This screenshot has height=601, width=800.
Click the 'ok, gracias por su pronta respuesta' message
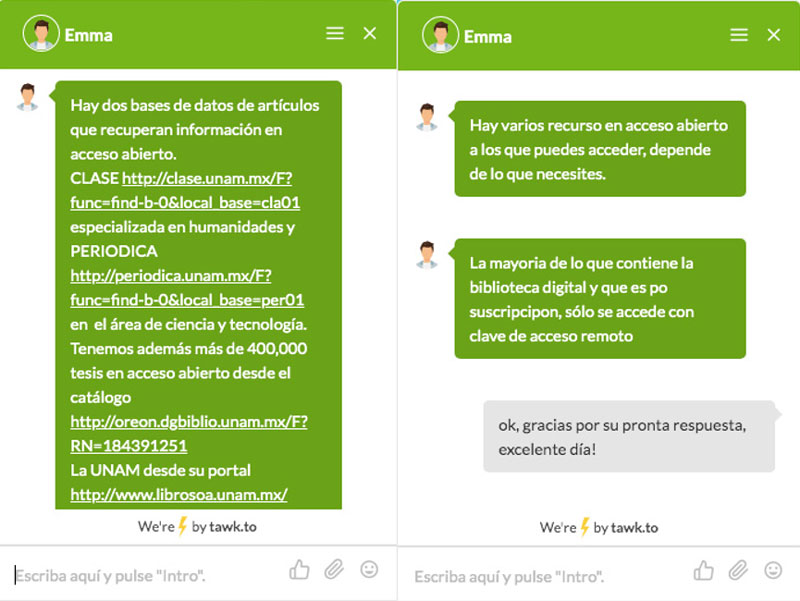pos(629,437)
